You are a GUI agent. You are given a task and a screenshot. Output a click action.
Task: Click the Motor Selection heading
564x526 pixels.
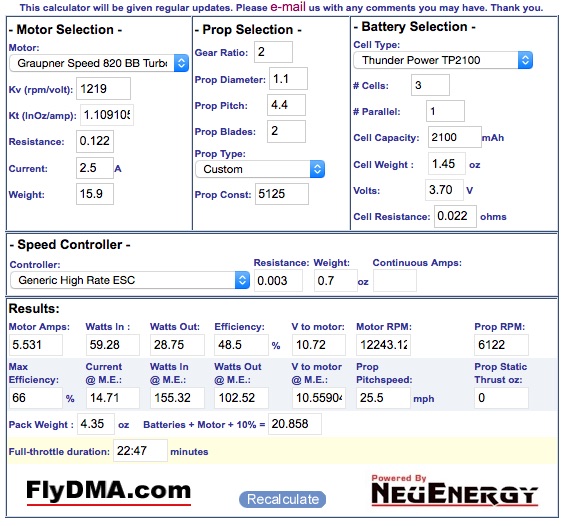click(x=65, y=30)
